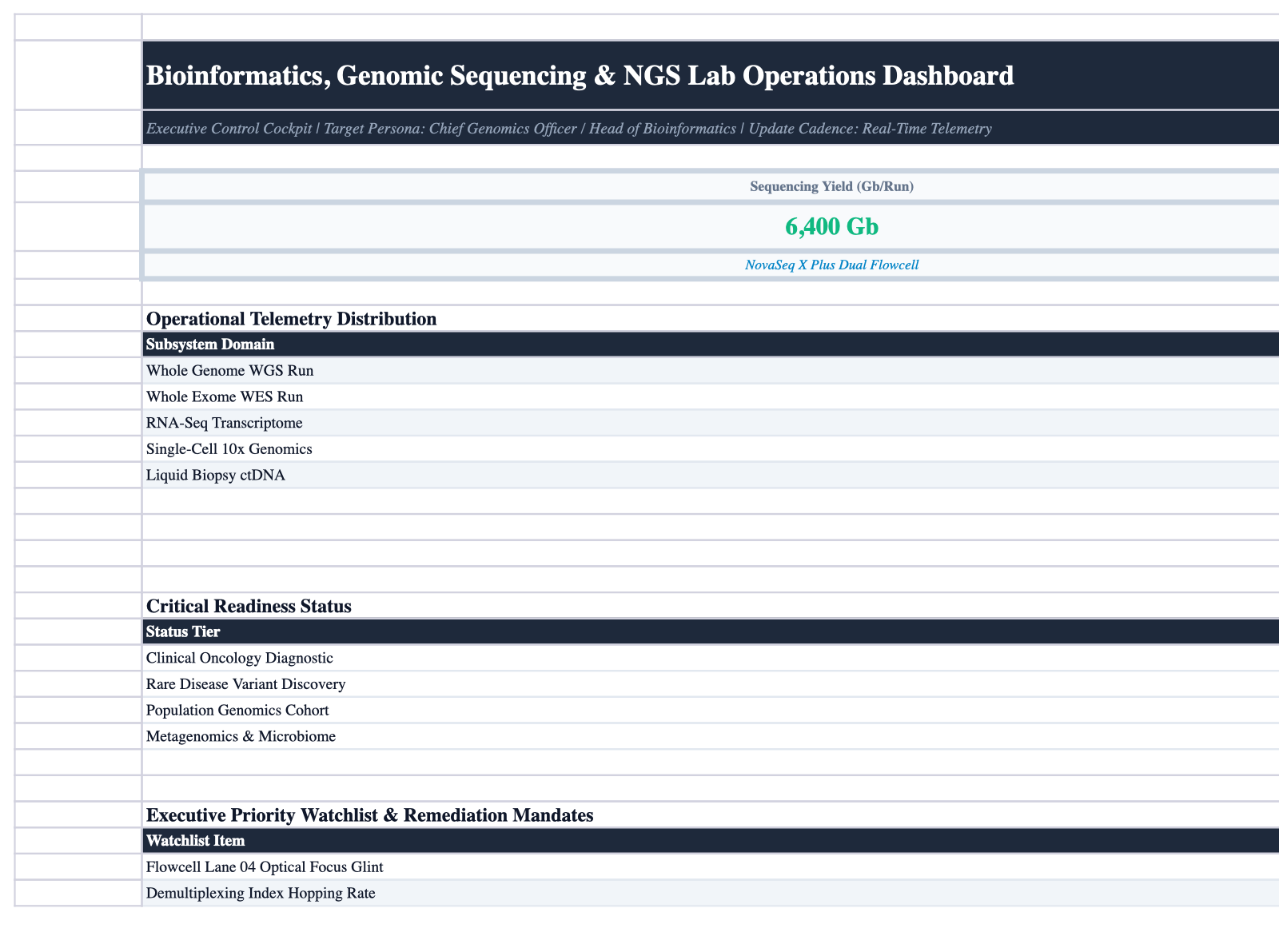Select the Executive Priority Watchlist heading
1279x952 pixels.
[x=370, y=815]
